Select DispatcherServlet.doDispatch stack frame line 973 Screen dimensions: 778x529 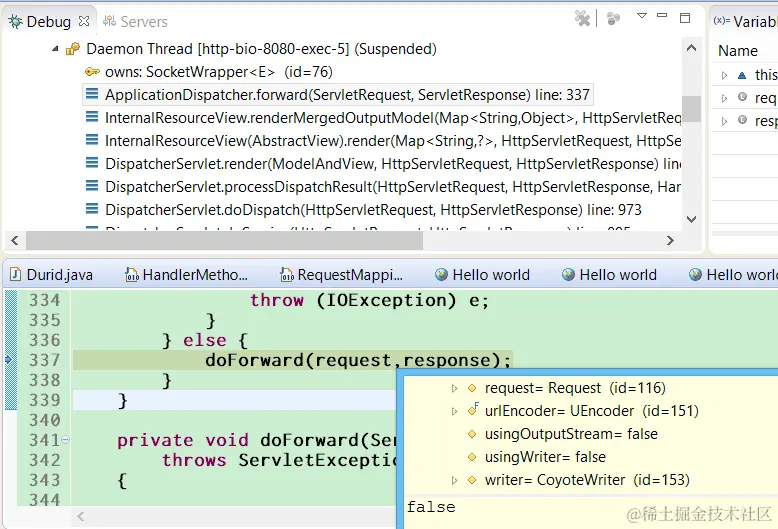pos(373,210)
